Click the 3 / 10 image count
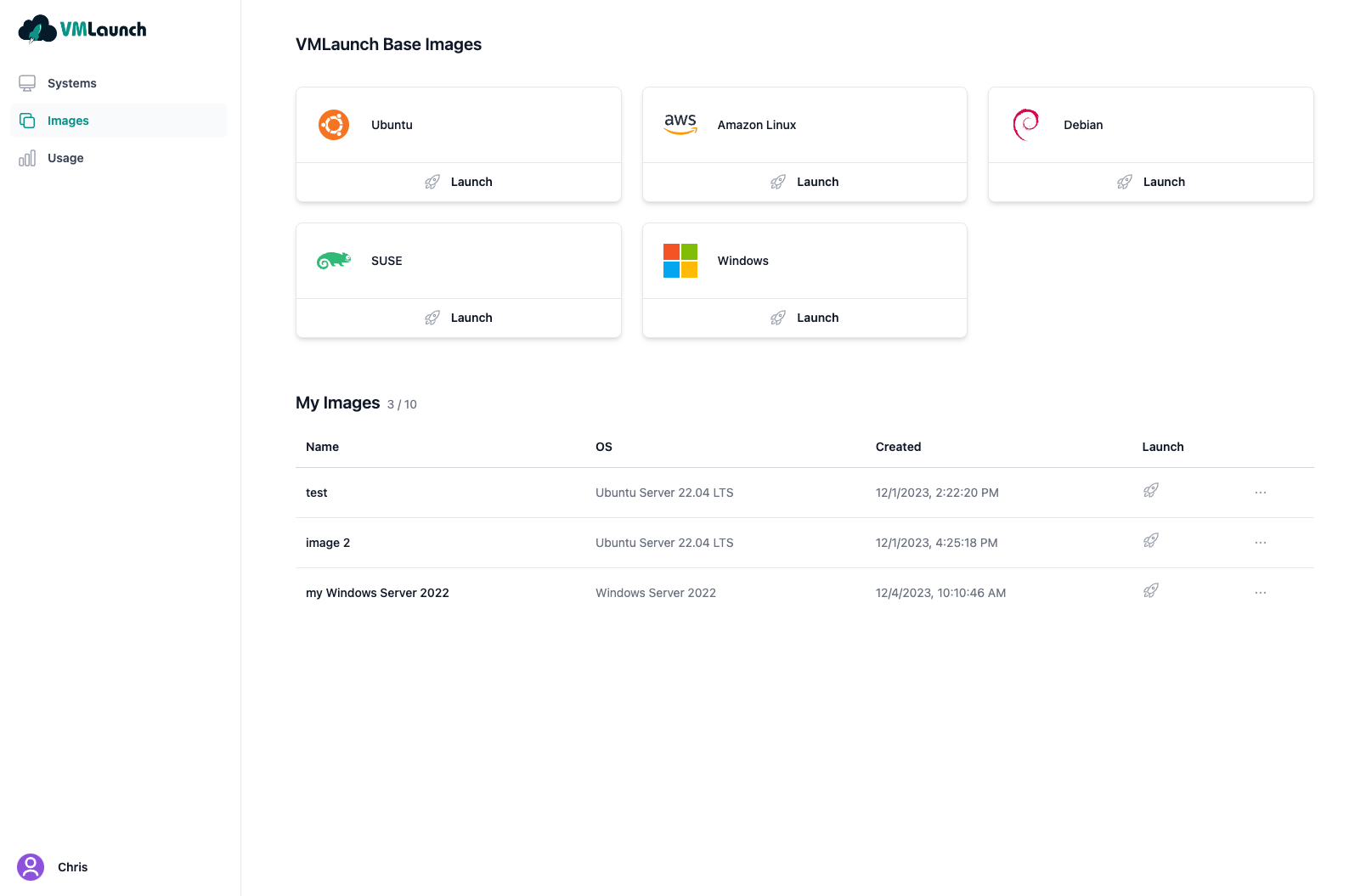The image size is (1366, 896). 402,404
